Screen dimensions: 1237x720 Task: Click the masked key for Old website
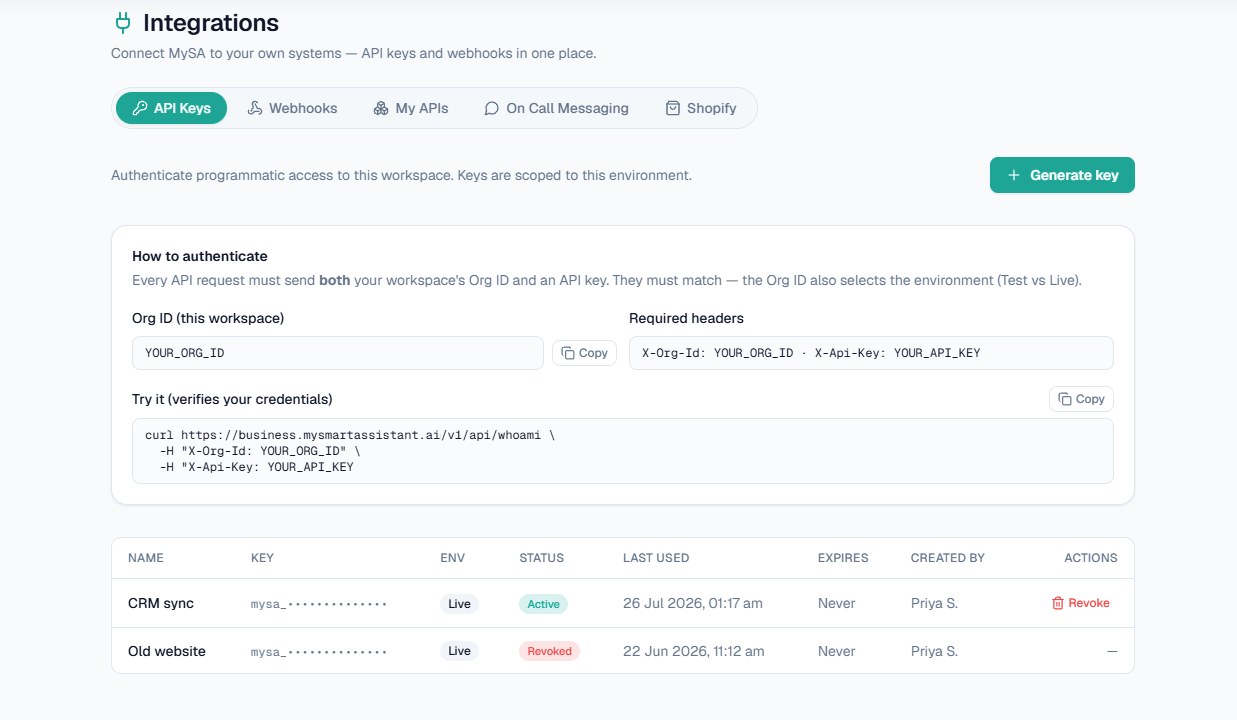click(x=319, y=652)
